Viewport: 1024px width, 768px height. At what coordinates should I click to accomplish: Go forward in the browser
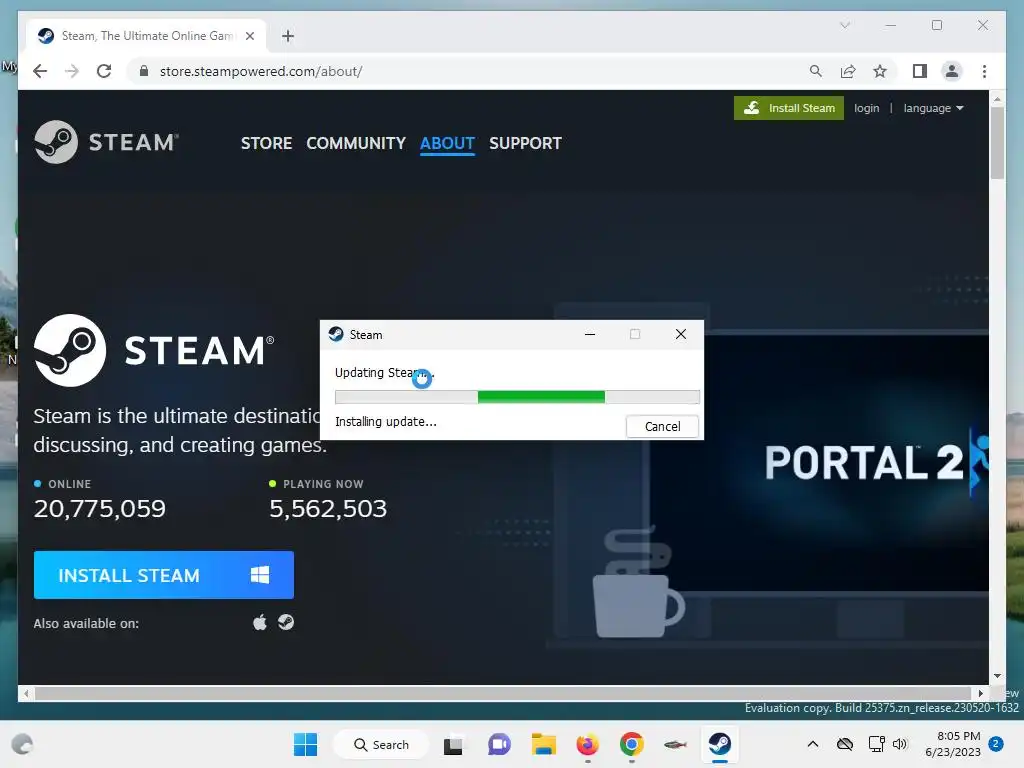(x=72, y=71)
